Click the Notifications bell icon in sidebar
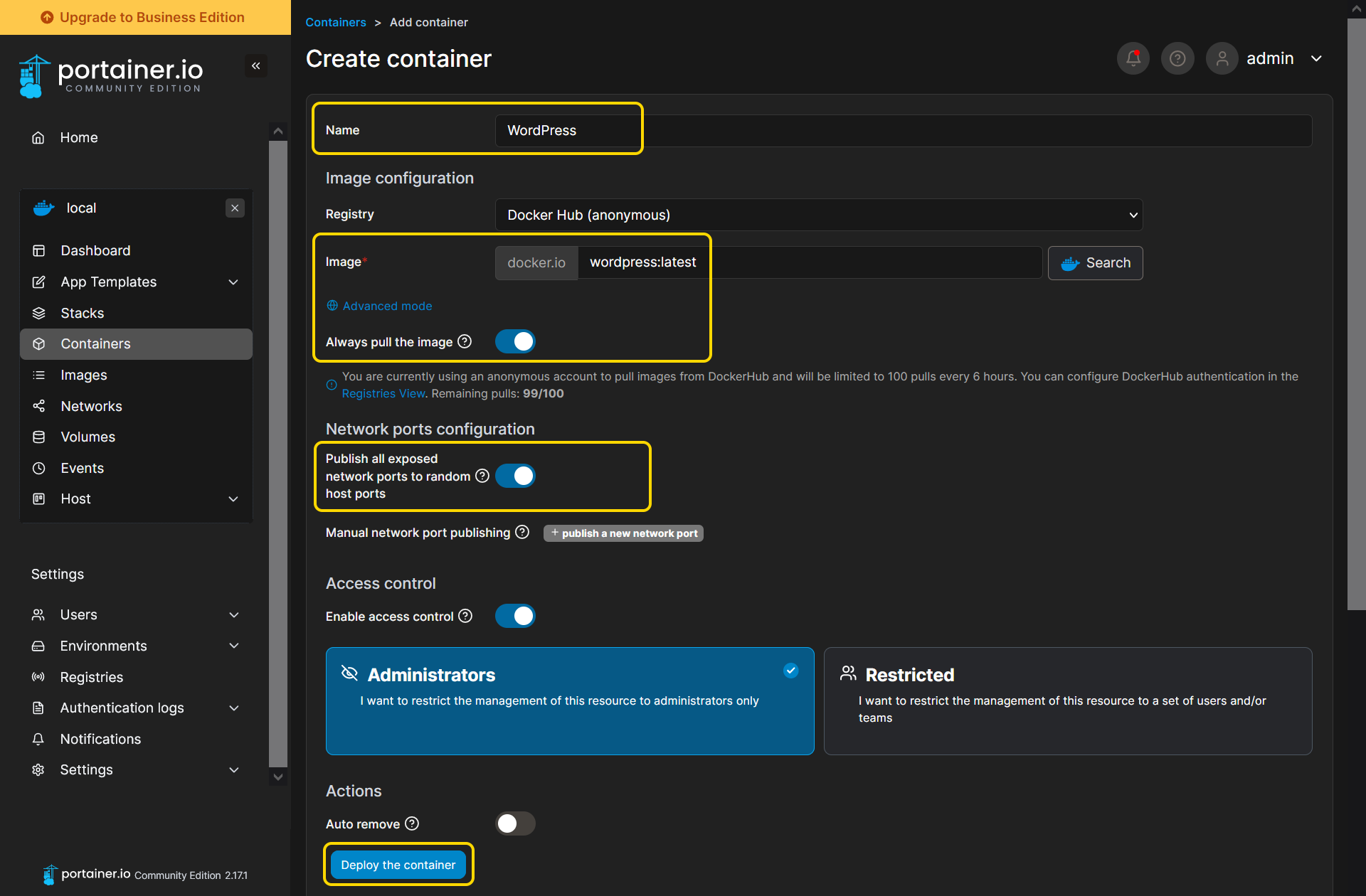 click(38, 740)
